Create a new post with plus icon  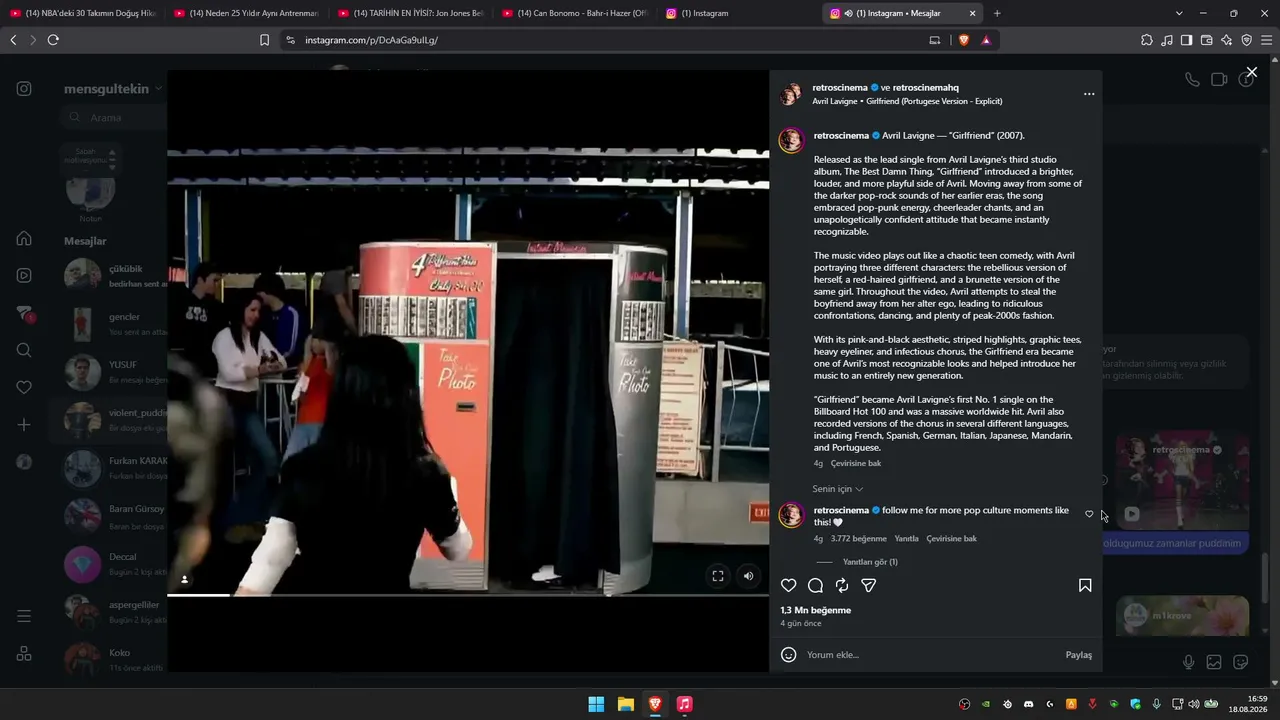[x=24, y=425]
